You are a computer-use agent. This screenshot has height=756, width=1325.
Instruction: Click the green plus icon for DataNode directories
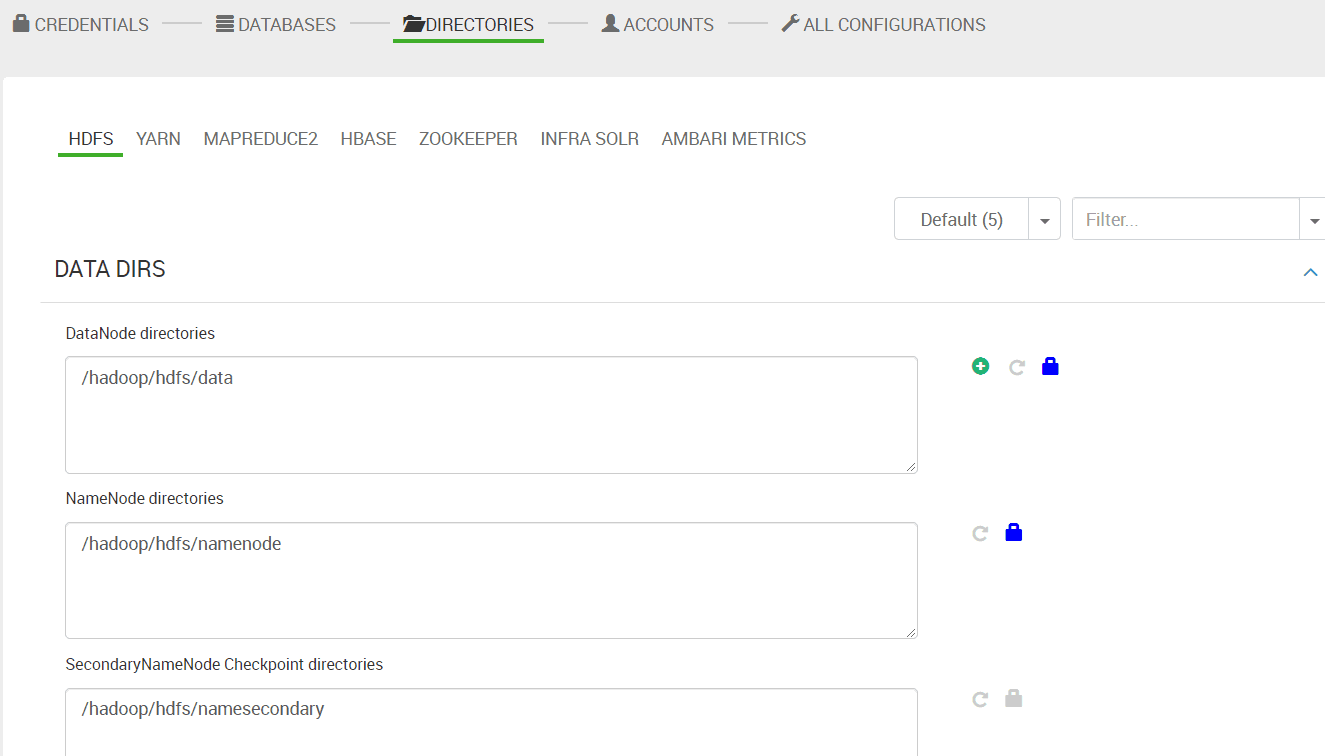(x=980, y=367)
